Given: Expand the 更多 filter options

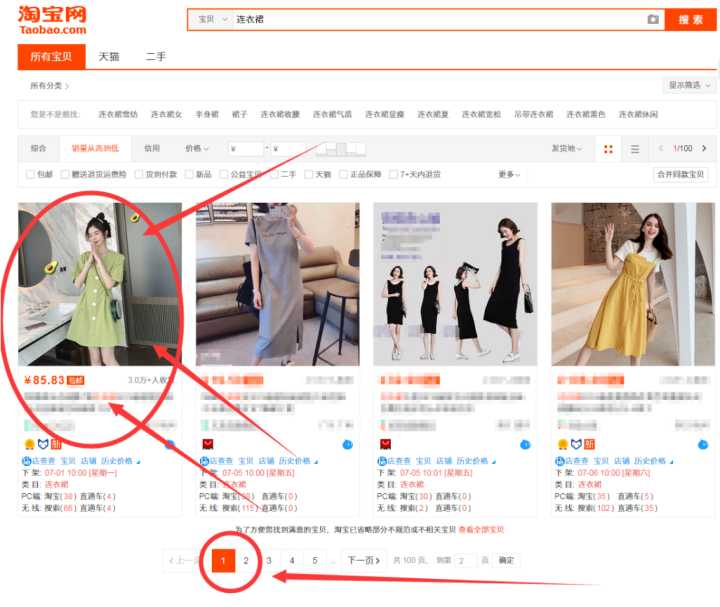Looking at the screenshot, I should pyautogui.click(x=509, y=174).
